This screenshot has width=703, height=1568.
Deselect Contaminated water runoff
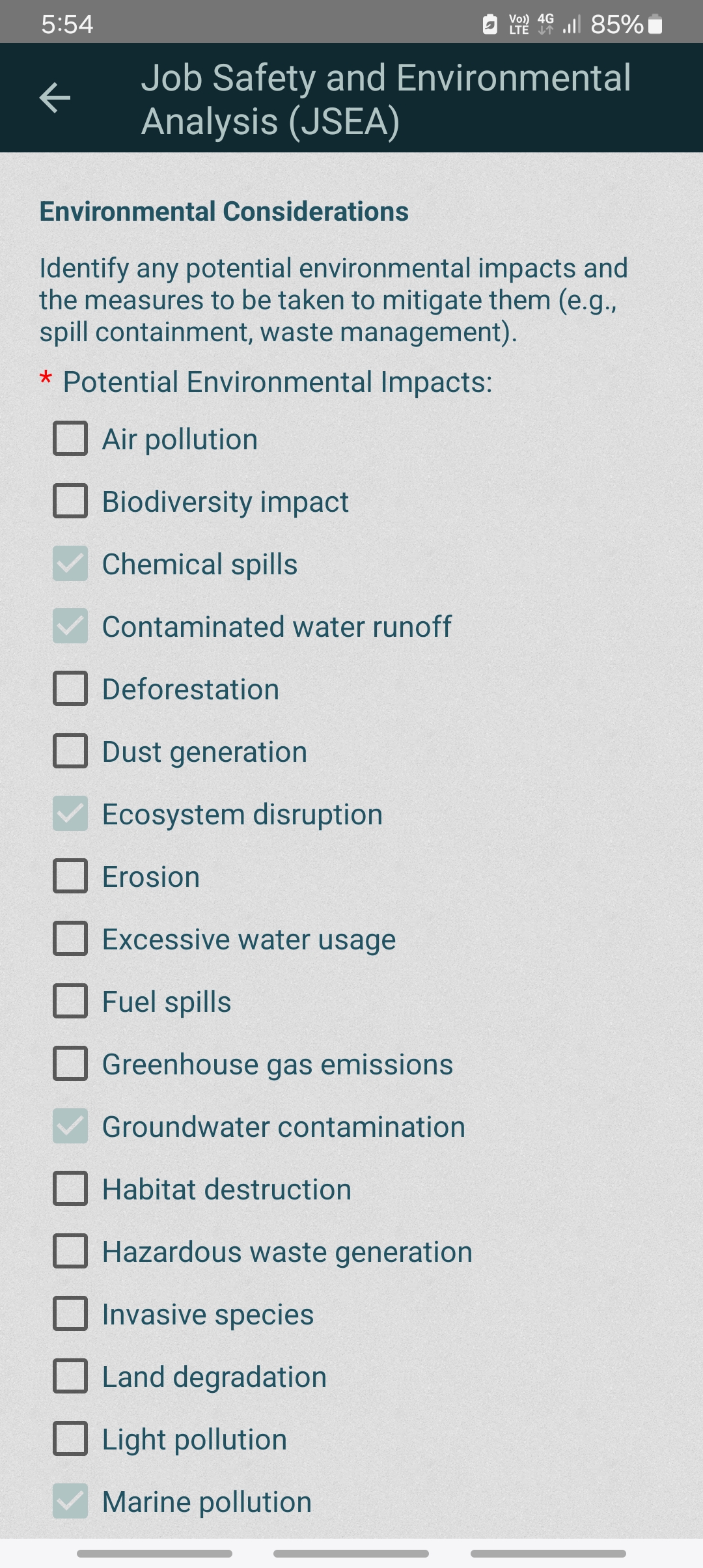(x=70, y=626)
